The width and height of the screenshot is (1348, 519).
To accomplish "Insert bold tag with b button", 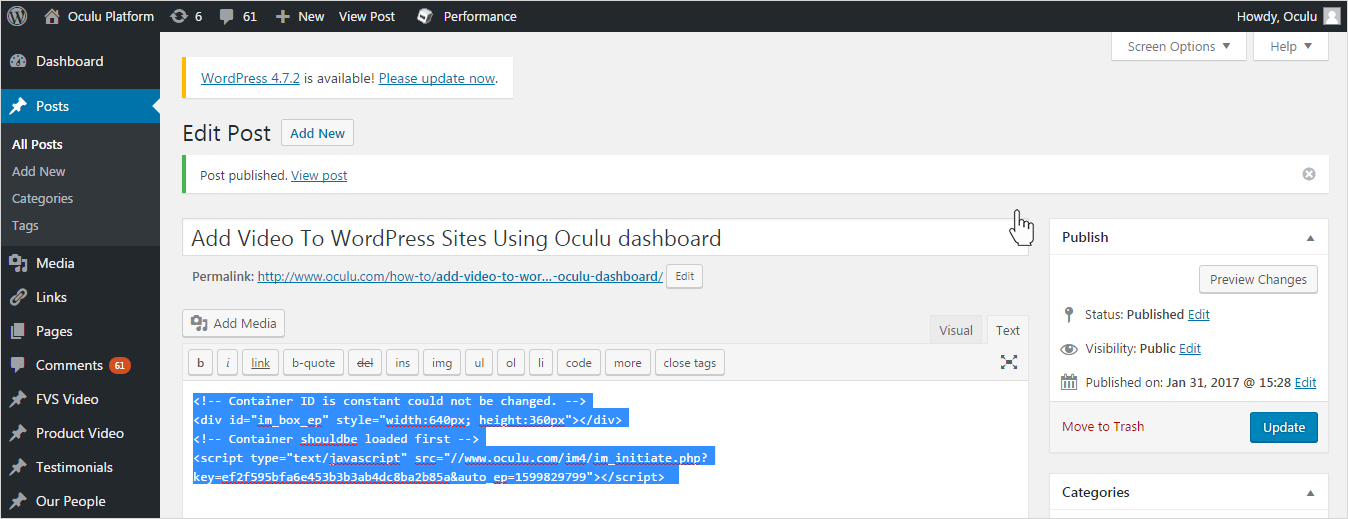I will click(x=201, y=362).
